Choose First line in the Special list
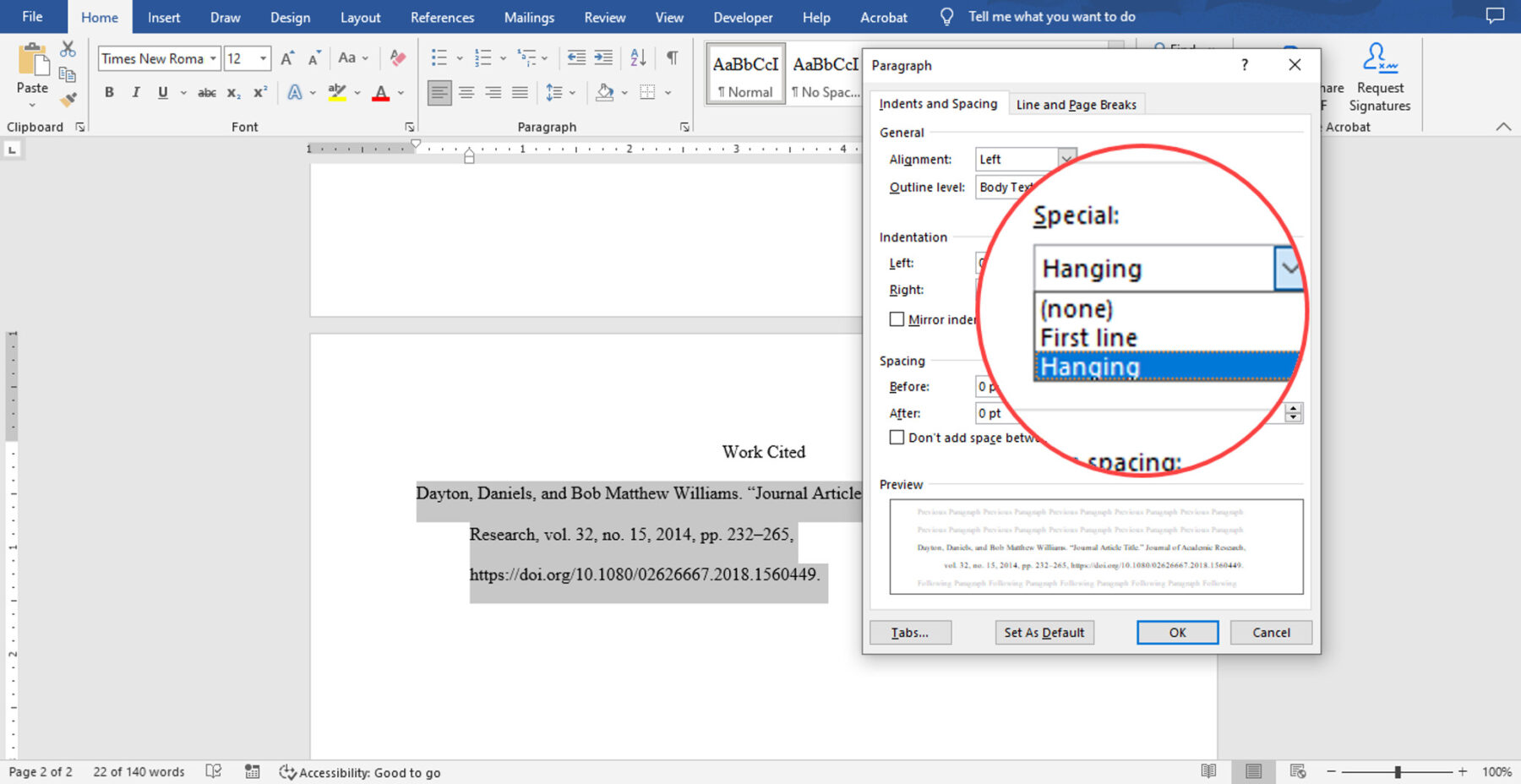Image resolution: width=1521 pixels, height=784 pixels. [1088, 338]
